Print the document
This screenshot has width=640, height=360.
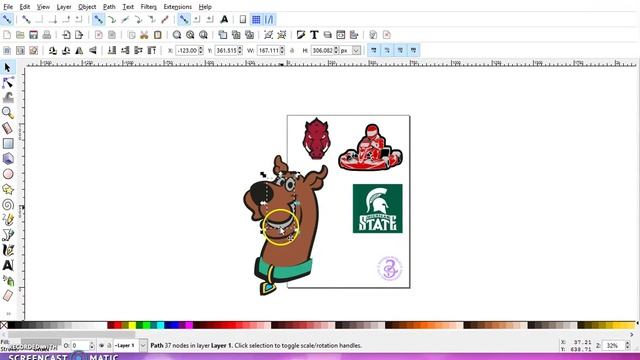pos(47,35)
